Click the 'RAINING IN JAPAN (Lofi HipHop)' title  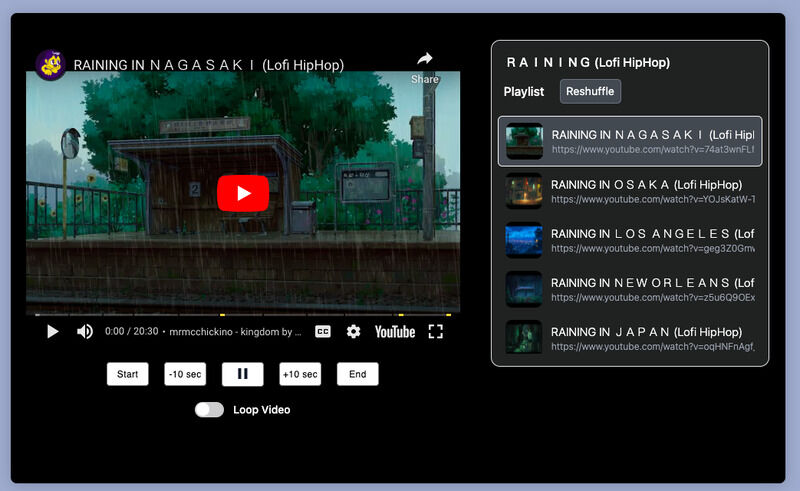coord(646,332)
